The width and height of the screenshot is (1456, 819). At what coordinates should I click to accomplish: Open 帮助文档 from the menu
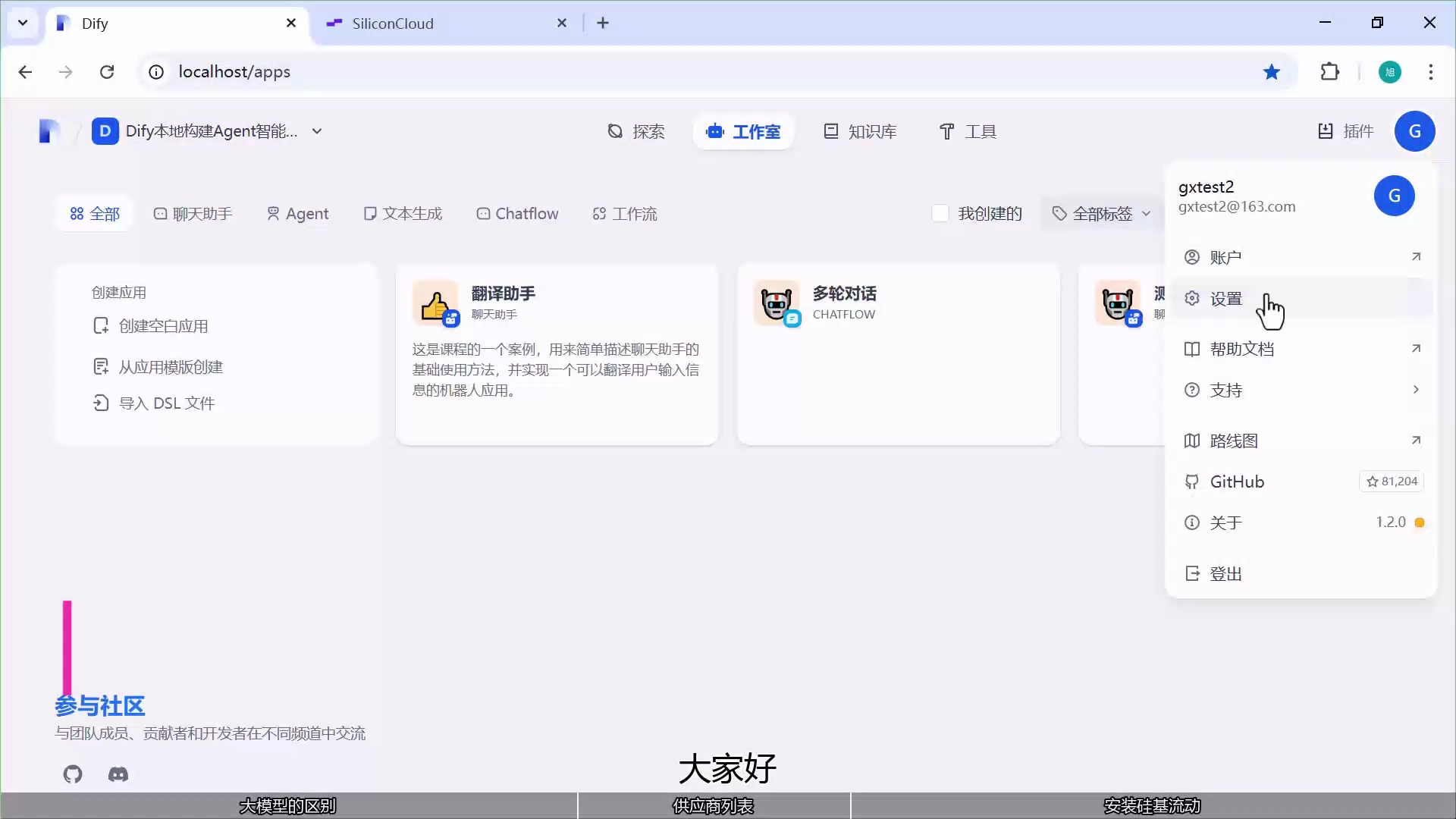pyautogui.click(x=1301, y=349)
